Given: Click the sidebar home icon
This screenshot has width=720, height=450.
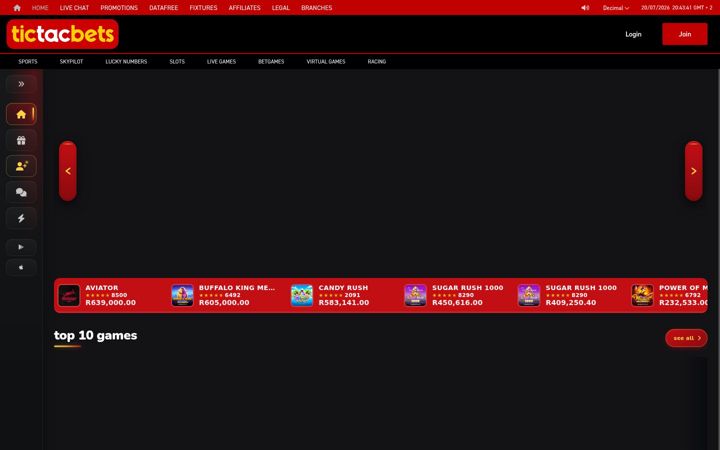Looking at the screenshot, I should point(21,114).
